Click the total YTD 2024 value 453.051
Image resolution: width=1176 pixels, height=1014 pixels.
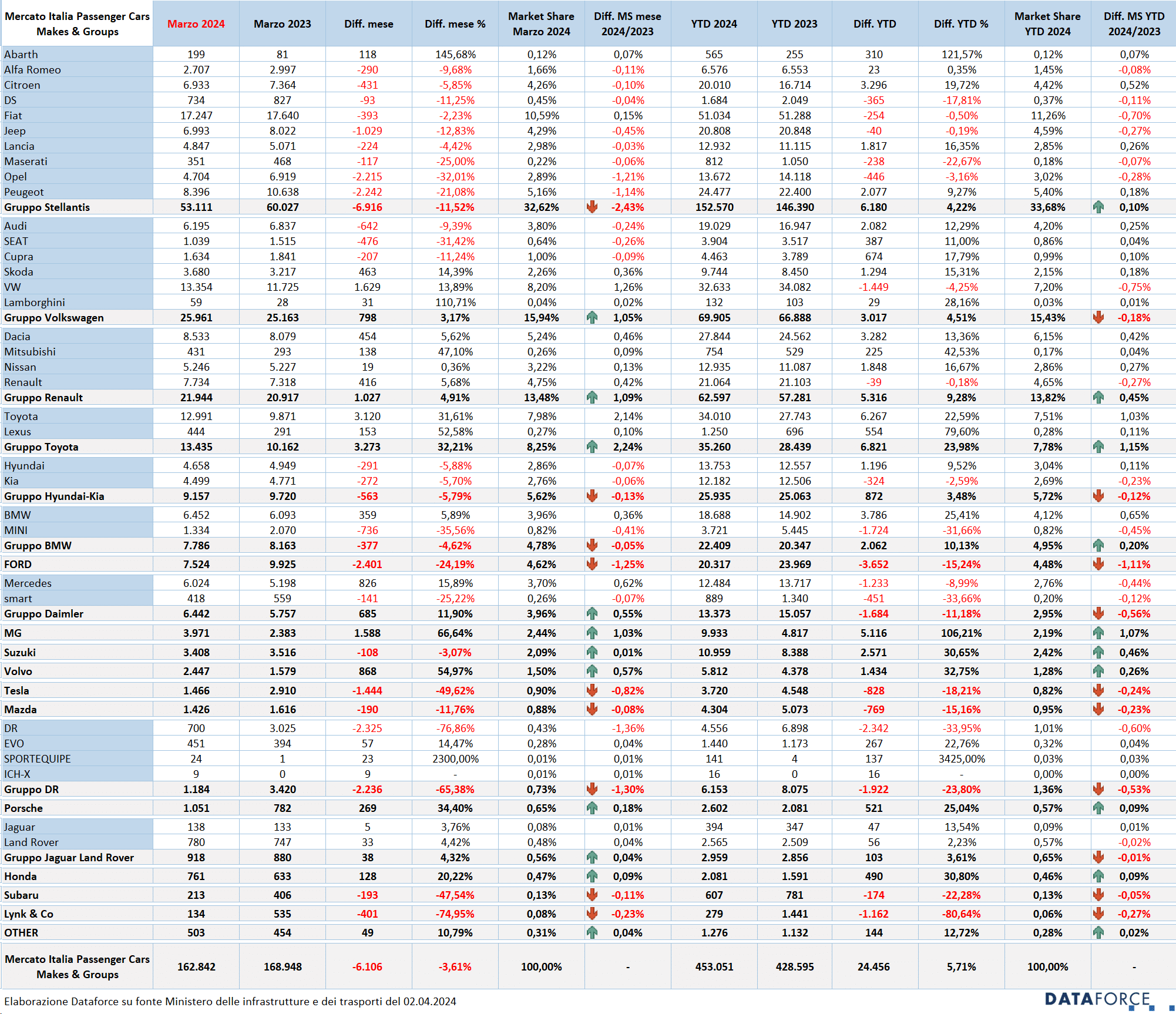pyautogui.click(x=714, y=966)
